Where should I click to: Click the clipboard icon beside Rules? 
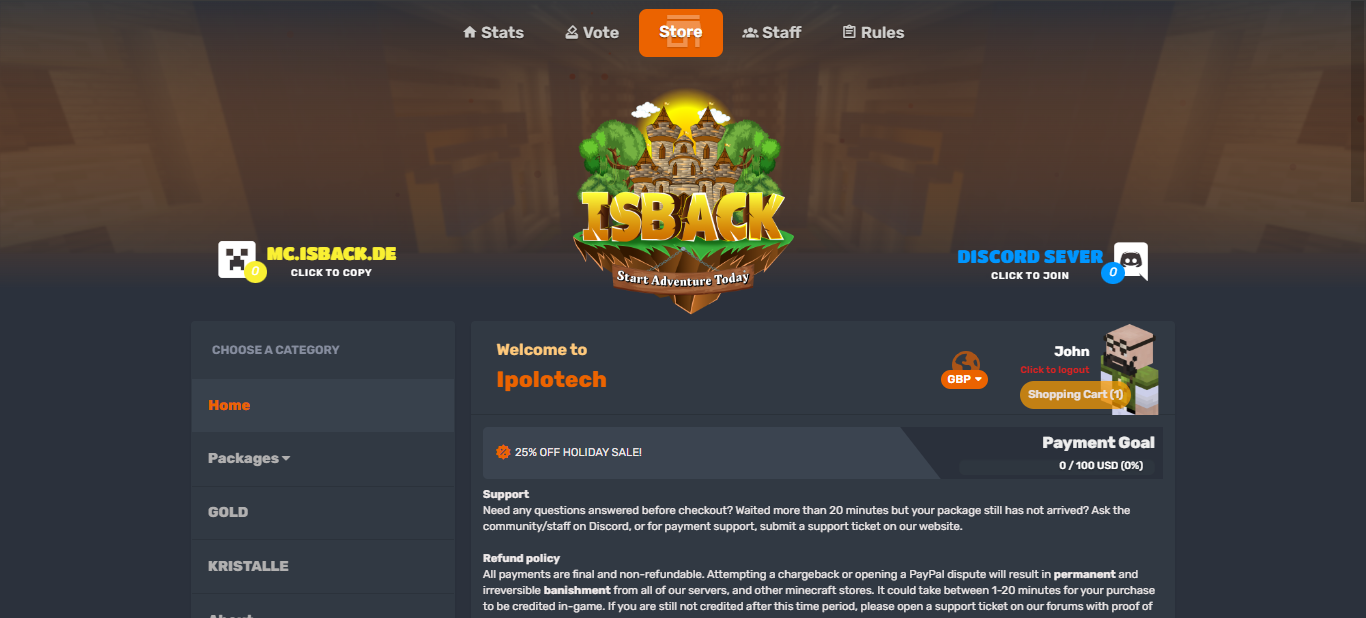[x=849, y=32]
